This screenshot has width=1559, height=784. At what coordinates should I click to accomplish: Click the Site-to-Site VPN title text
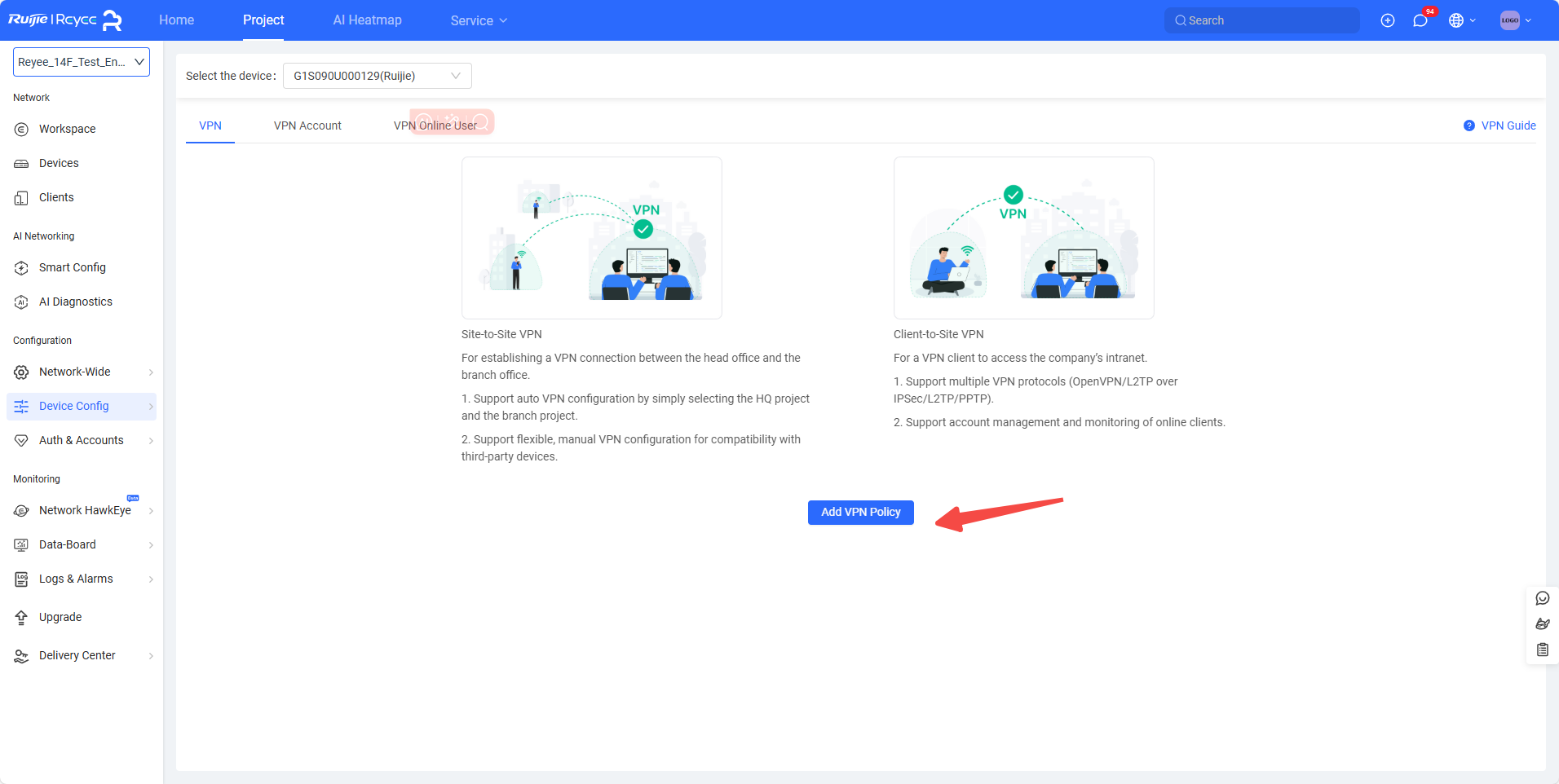click(501, 334)
